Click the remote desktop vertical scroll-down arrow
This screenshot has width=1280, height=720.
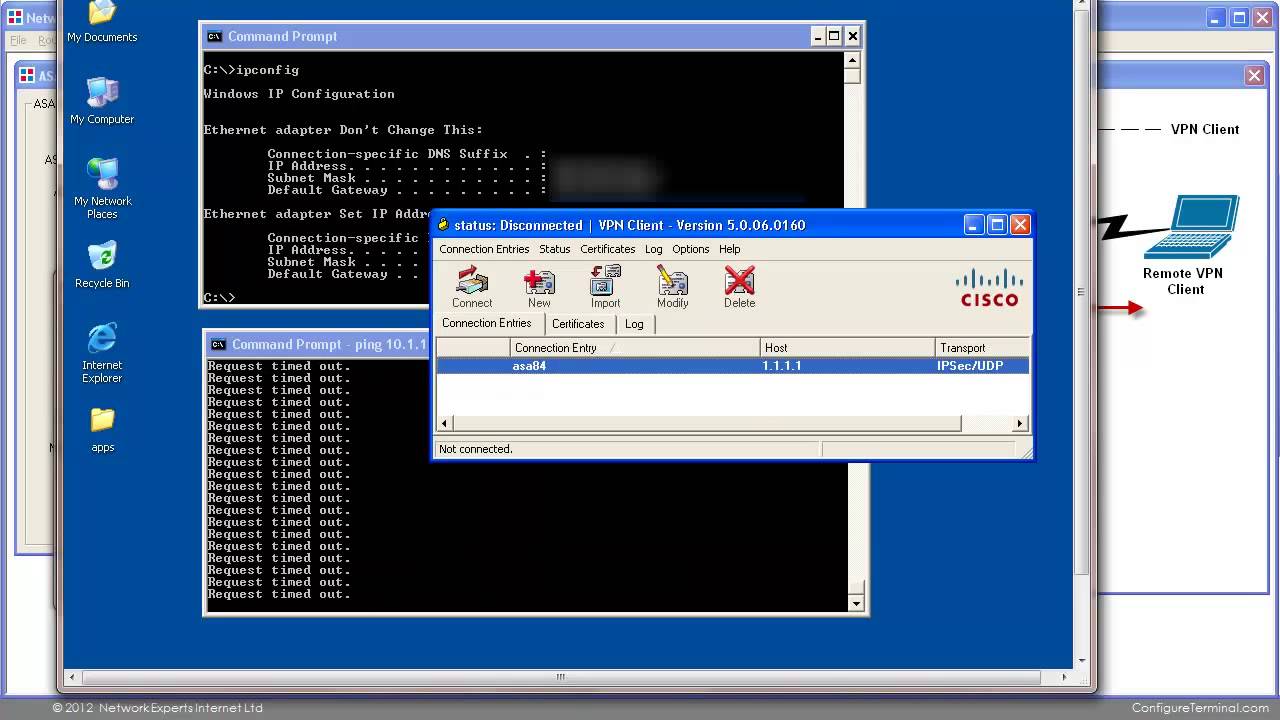click(x=1081, y=660)
